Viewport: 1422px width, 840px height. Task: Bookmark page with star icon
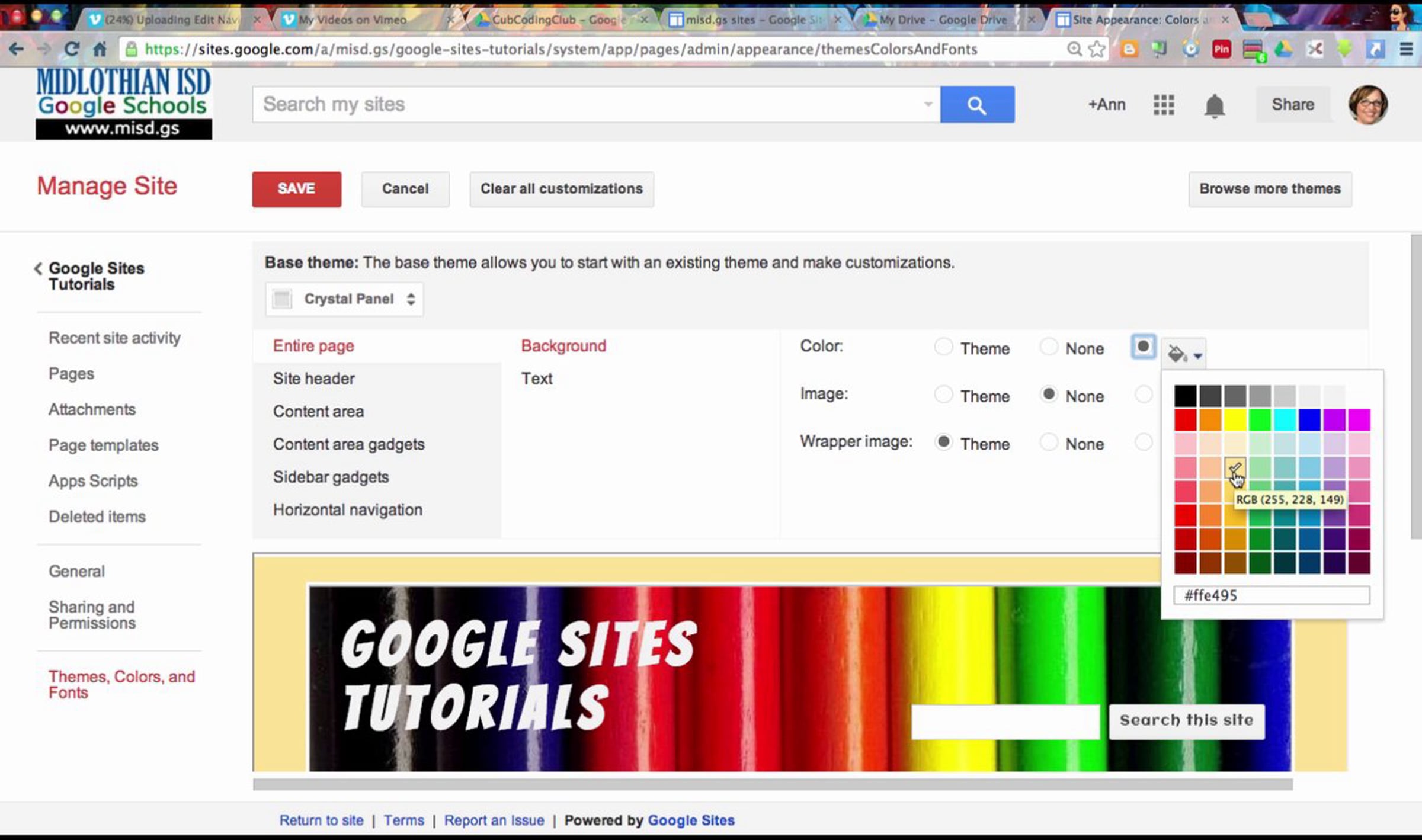tap(1097, 49)
